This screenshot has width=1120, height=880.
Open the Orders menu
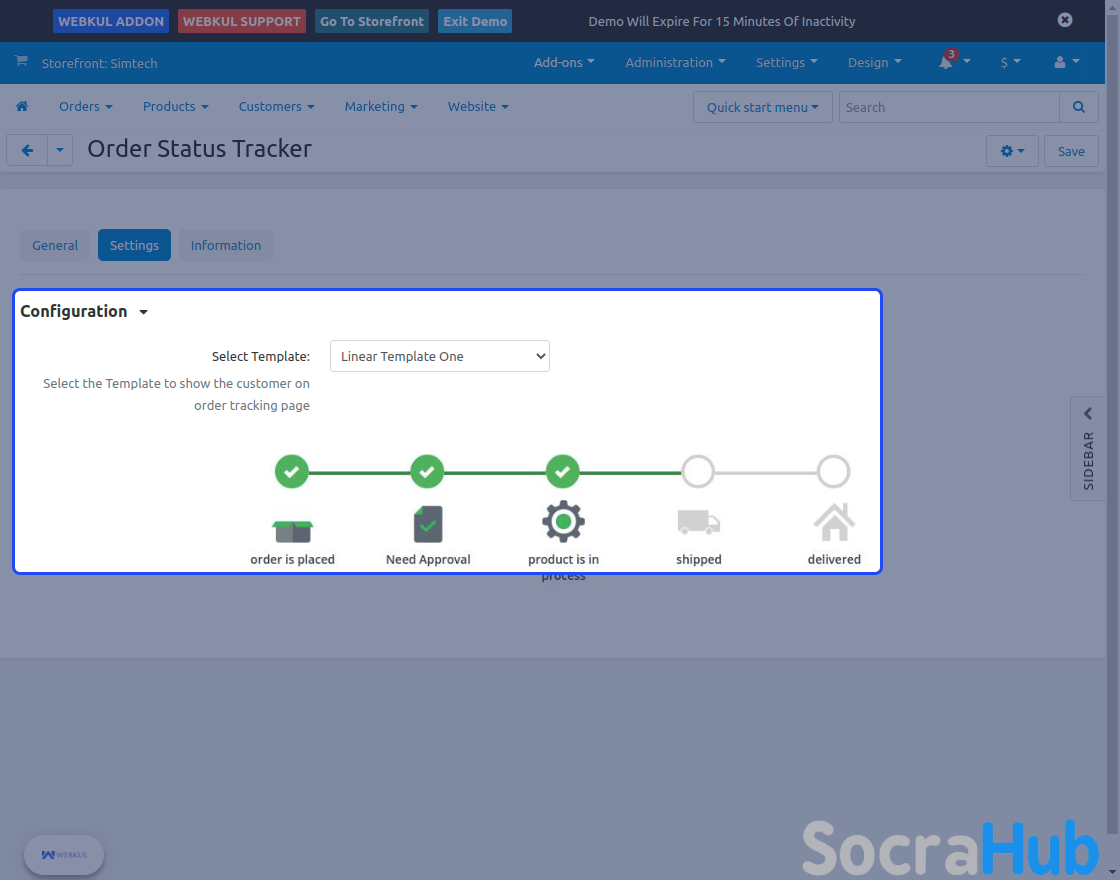[86, 106]
